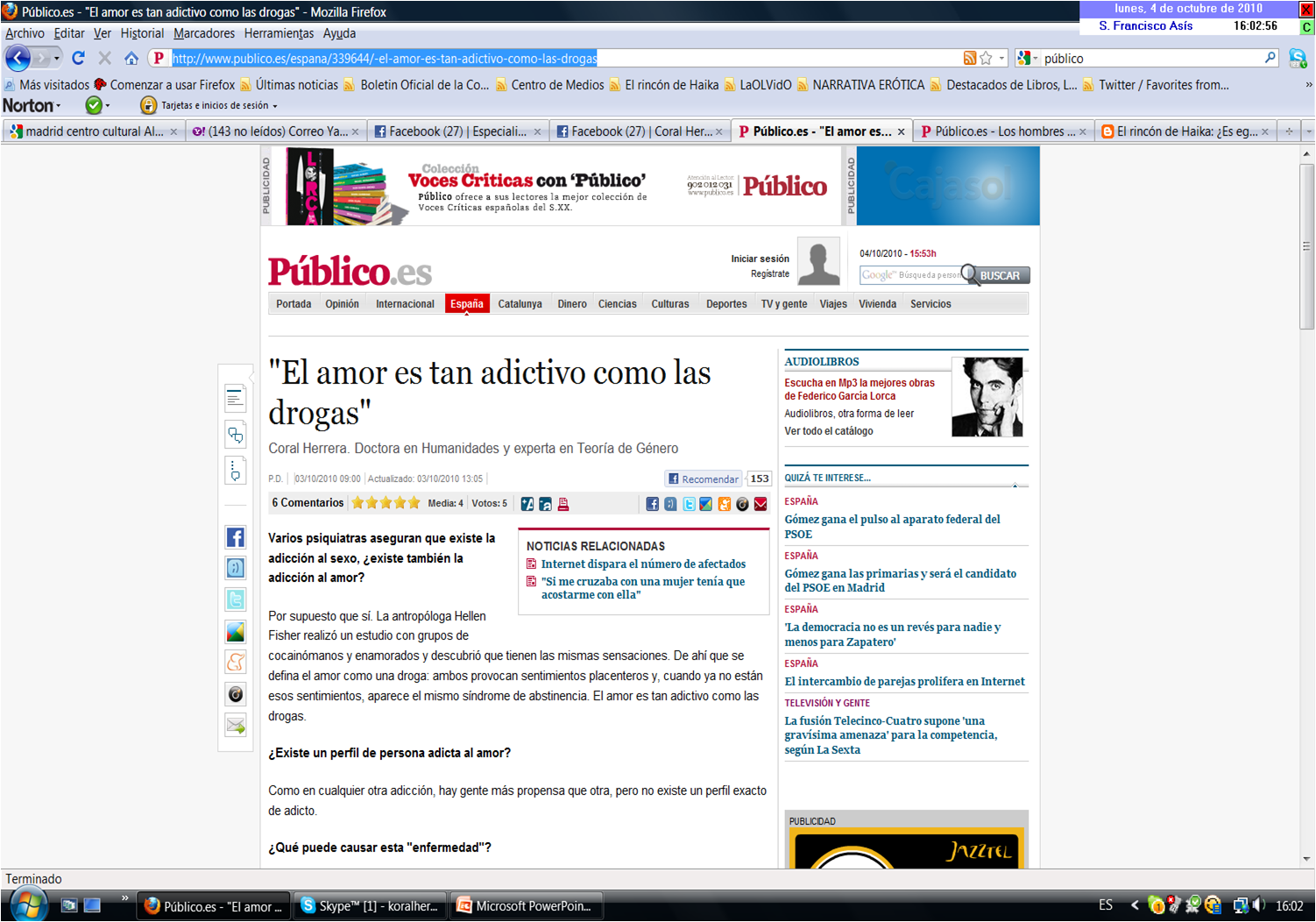
Task: Click the Norton green checkmark icon
Action: coord(94,105)
